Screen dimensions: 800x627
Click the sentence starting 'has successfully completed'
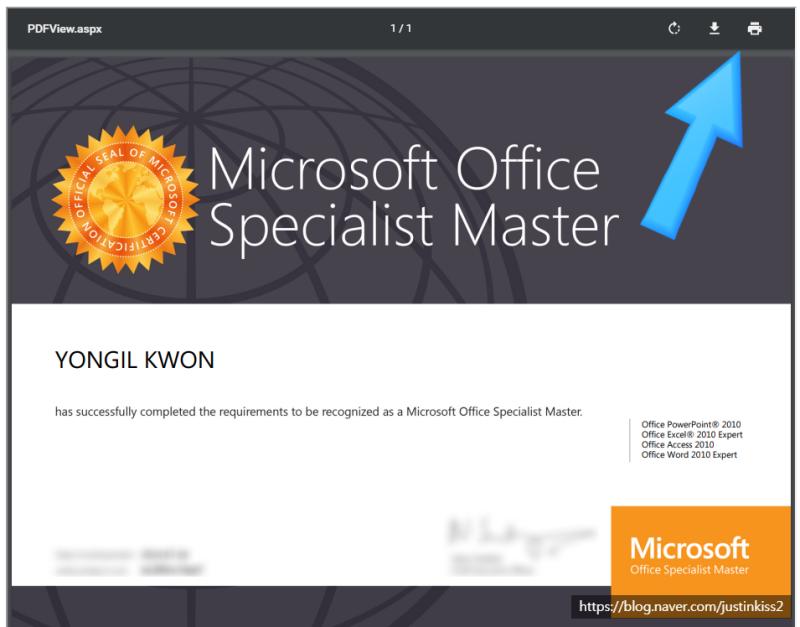pyautogui.click(x=318, y=412)
